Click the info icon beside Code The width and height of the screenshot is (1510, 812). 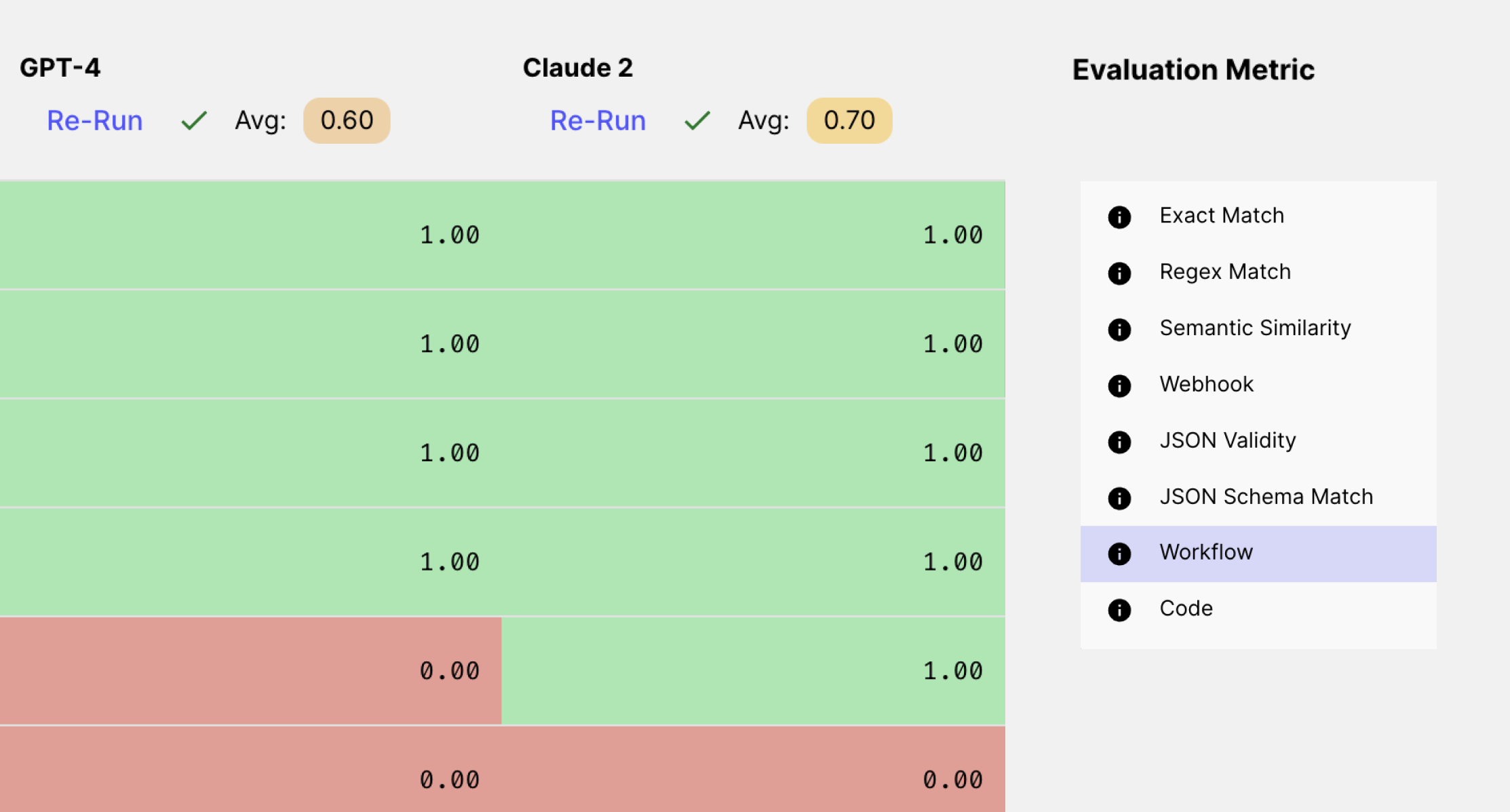pos(1119,610)
